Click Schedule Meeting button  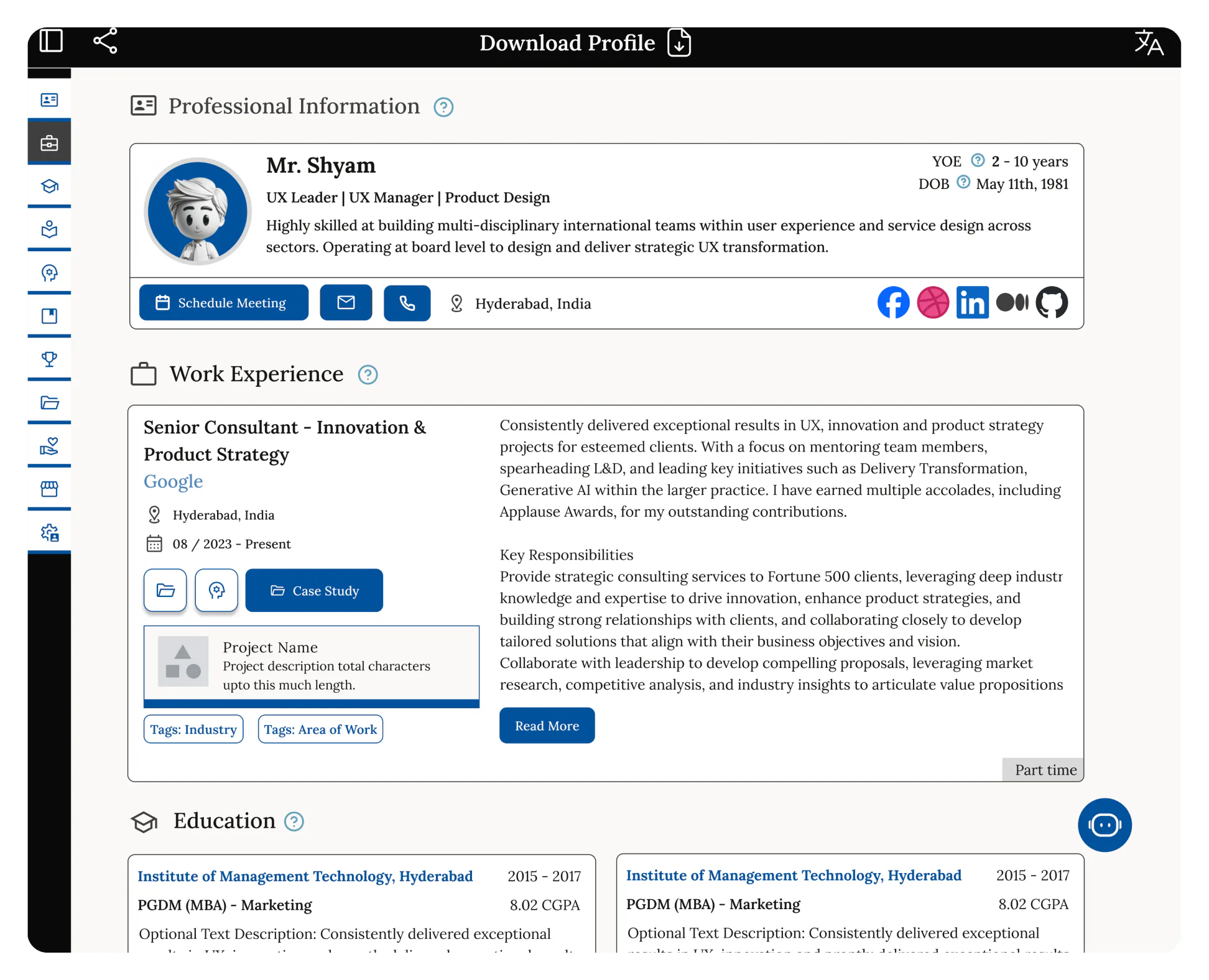pyautogui.click(x=223, y=303)
